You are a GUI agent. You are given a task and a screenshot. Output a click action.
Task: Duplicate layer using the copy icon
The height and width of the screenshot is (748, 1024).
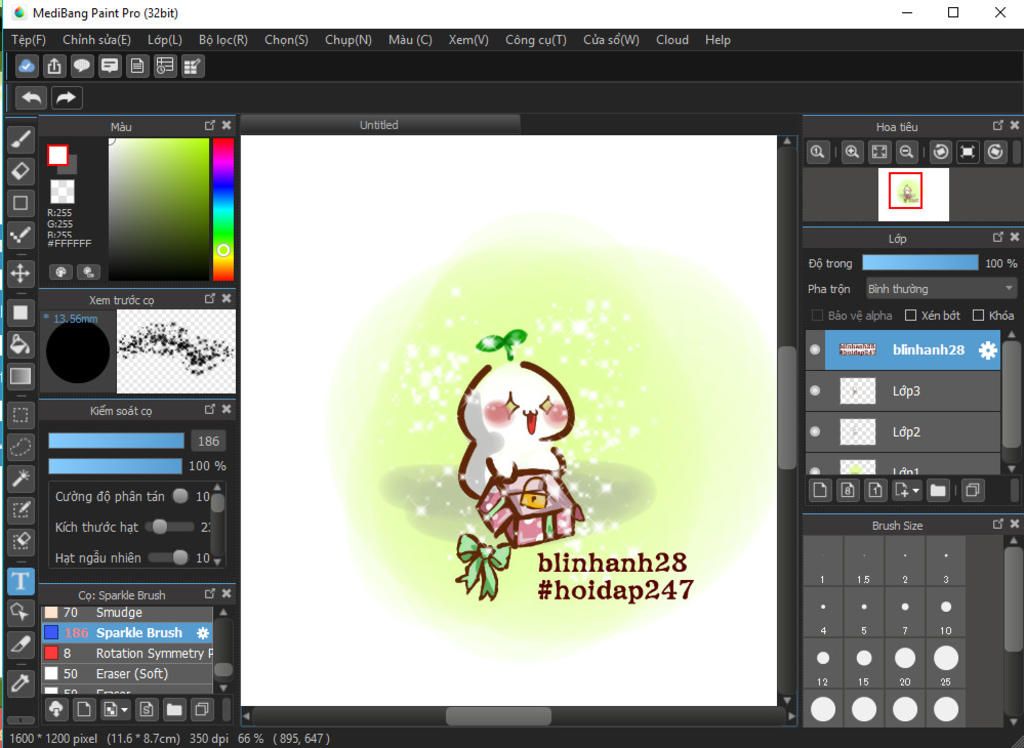point(972,490)
